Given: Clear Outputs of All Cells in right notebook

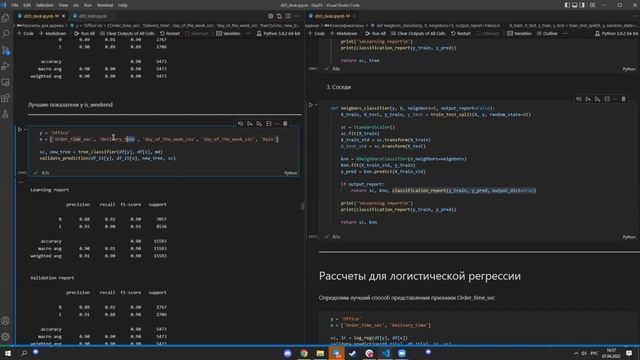Looking at the screenshot, I should [x=418, y=33].
